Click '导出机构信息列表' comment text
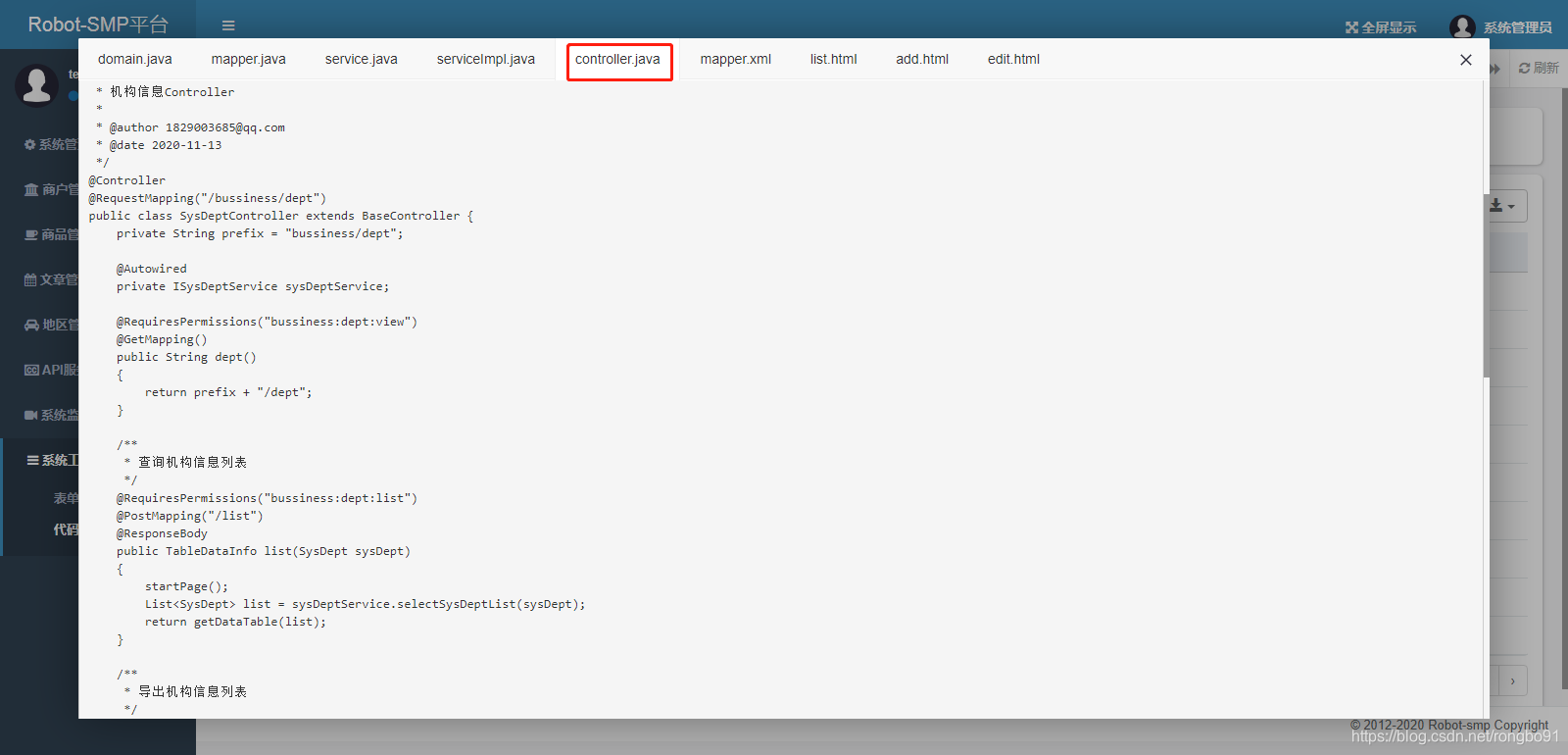The height and width of the screenshot is (755, 1568). [x=192, y=691]
